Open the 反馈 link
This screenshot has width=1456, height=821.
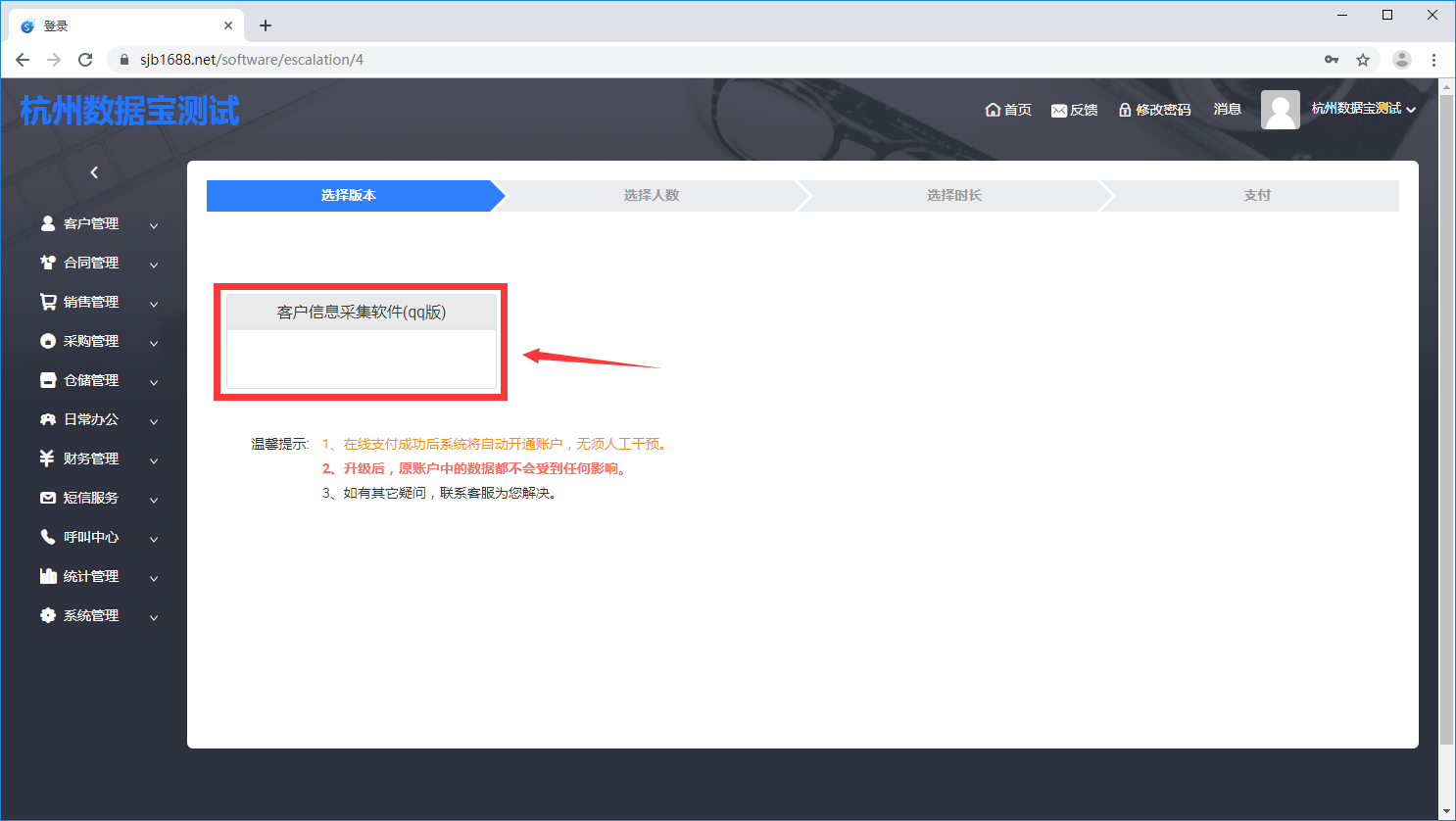pyautogui.click(x=1075, y=110)
